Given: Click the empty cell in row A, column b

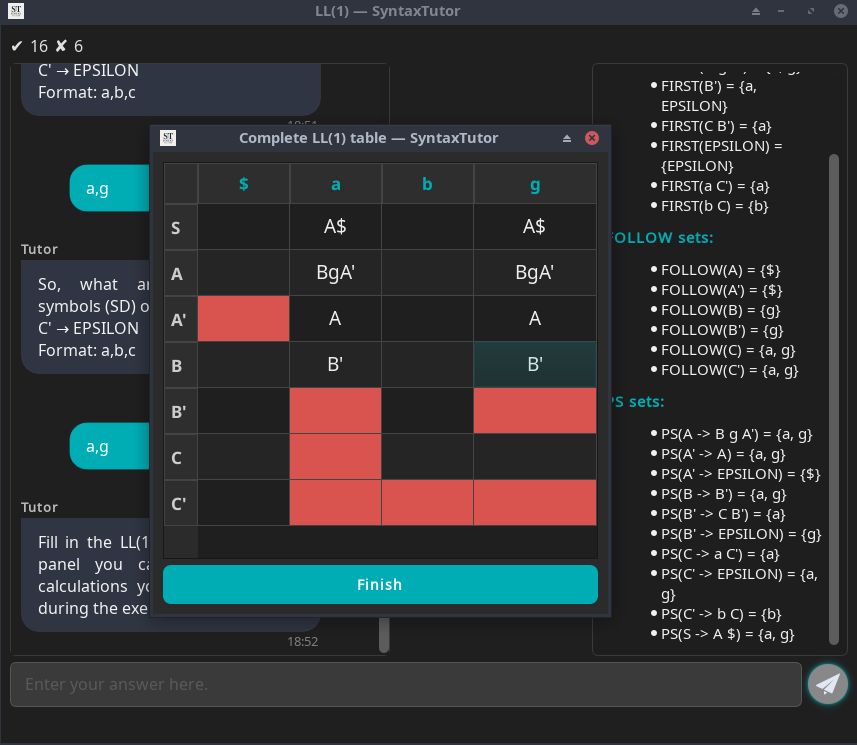Looking at the screenshot, I should 427,273.
